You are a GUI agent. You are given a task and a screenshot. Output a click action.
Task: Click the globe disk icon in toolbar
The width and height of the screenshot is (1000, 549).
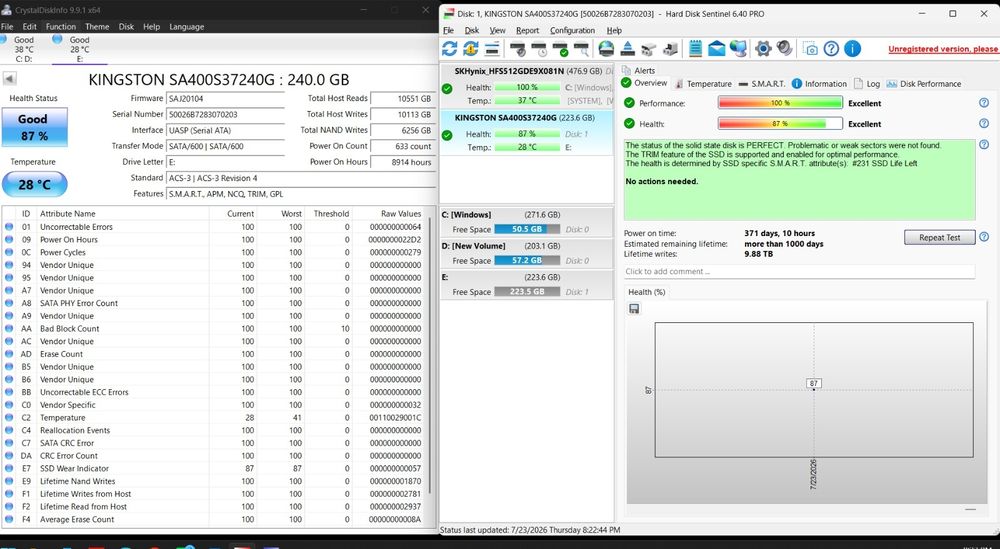[x=606, y=48]
